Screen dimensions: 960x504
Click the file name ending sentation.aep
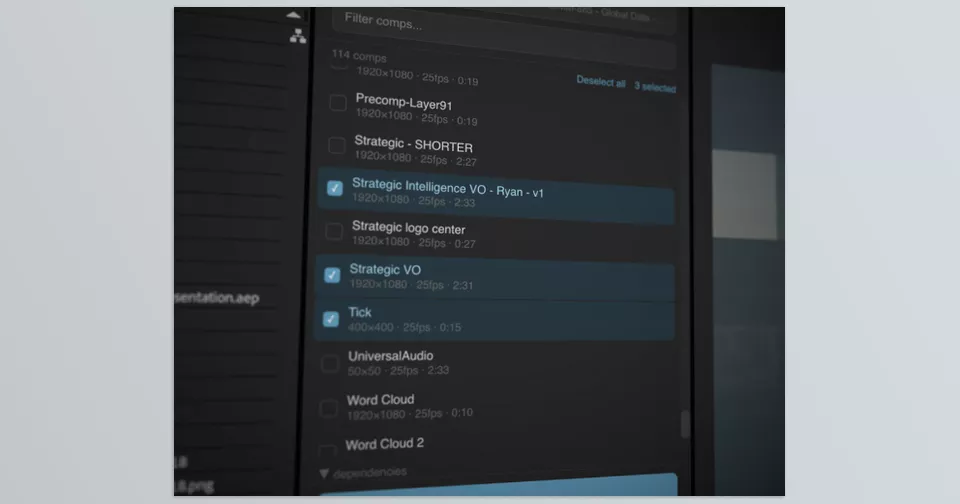pyautogui.click(x=217, y=298)
